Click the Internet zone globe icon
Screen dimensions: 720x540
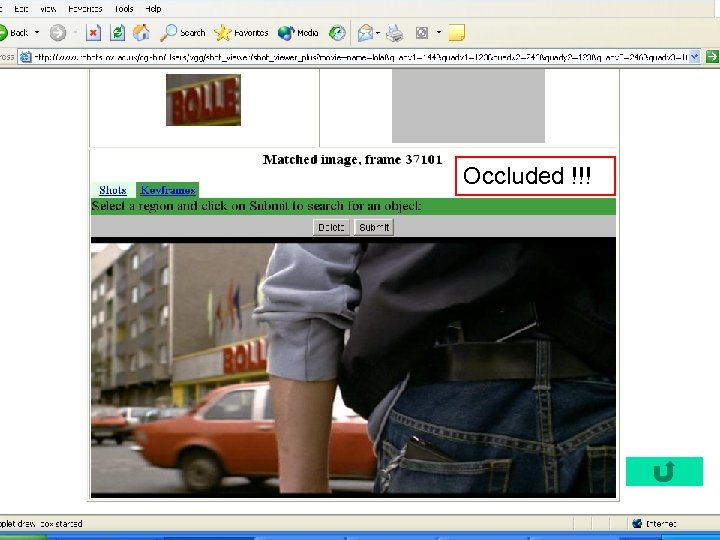point(637,523)
